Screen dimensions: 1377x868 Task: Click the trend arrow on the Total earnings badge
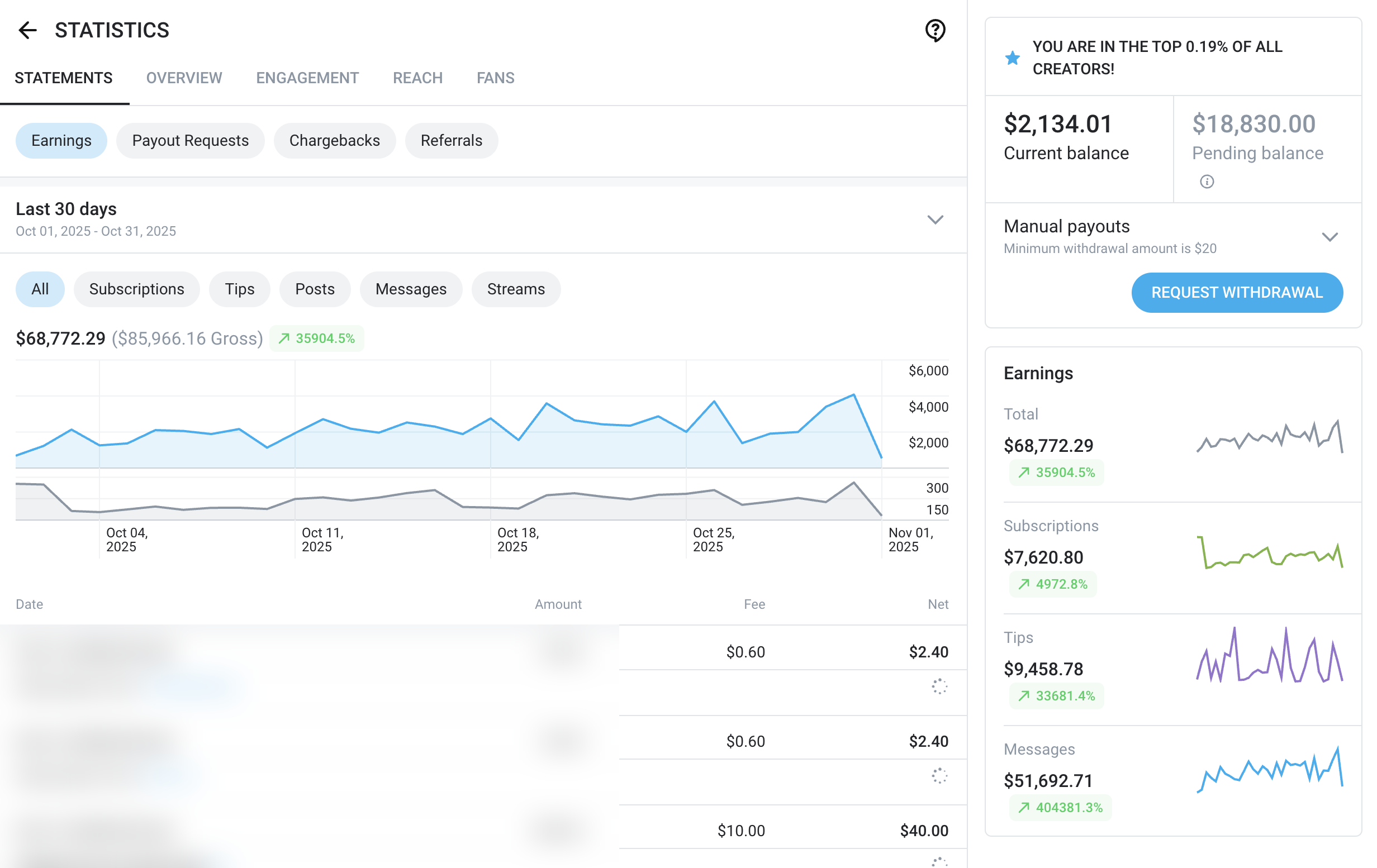click(1023, 472)
